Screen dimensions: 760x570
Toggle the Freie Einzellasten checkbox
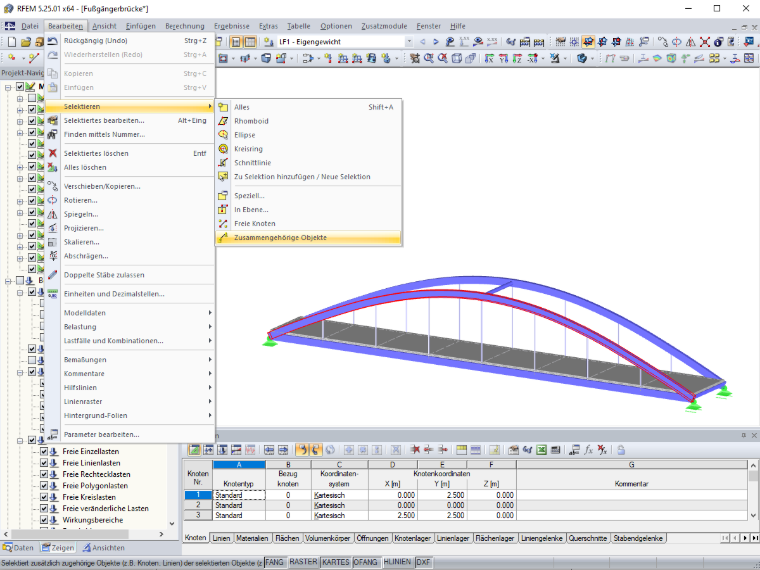(44, 451)
